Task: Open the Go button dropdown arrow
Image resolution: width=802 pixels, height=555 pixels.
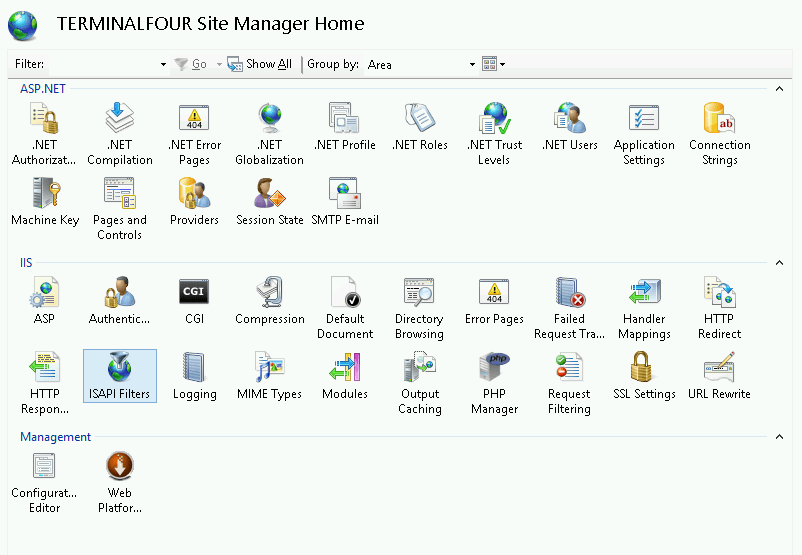Action: (x=219, y=64)
